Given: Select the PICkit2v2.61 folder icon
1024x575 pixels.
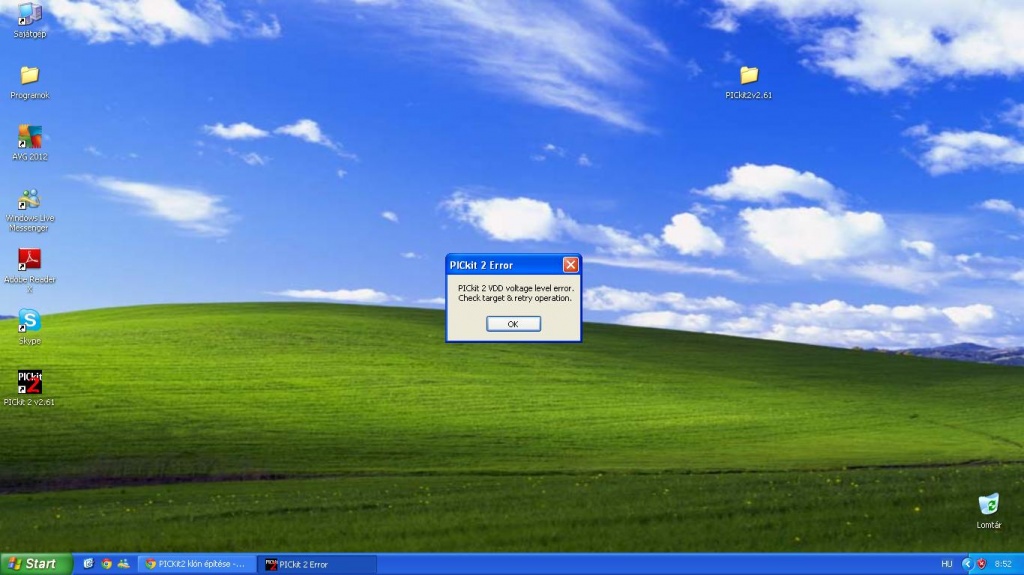Looking at the screenshot, I should 748,82.
